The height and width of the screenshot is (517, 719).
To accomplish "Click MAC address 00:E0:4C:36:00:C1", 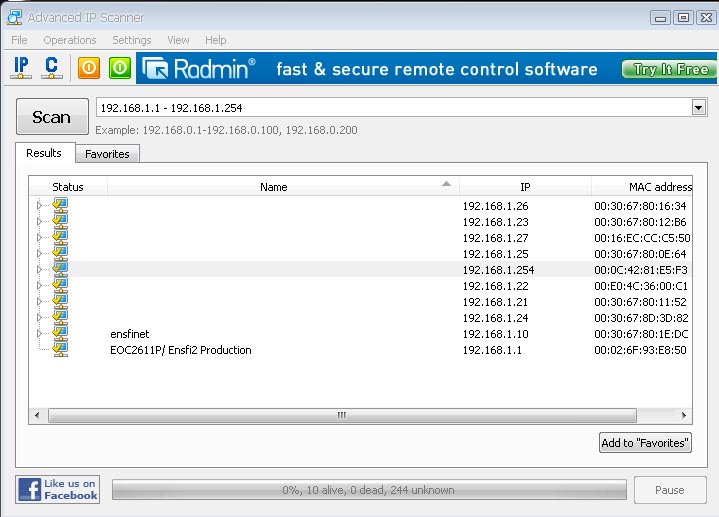I will pyautogui.click(x=641, y=286).
